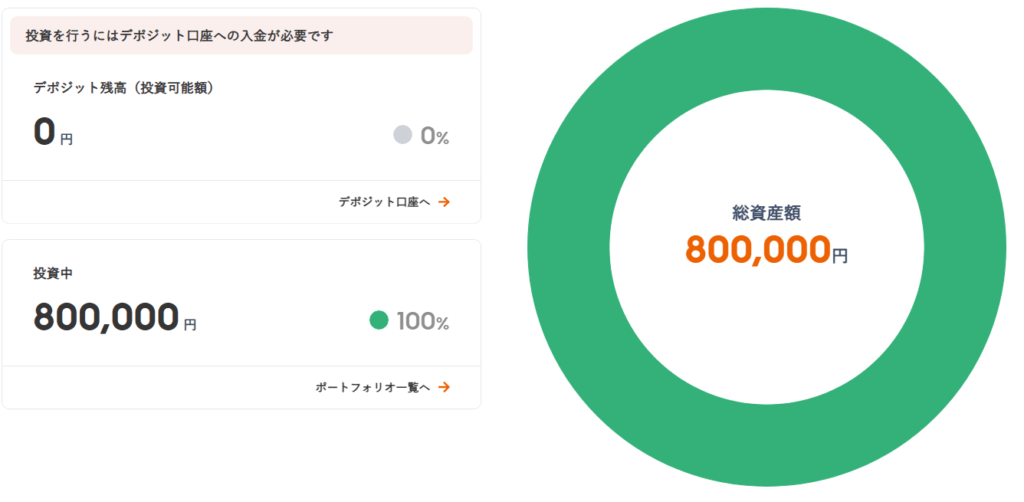Click the 総資産額 label in the chart

[766, 213]
